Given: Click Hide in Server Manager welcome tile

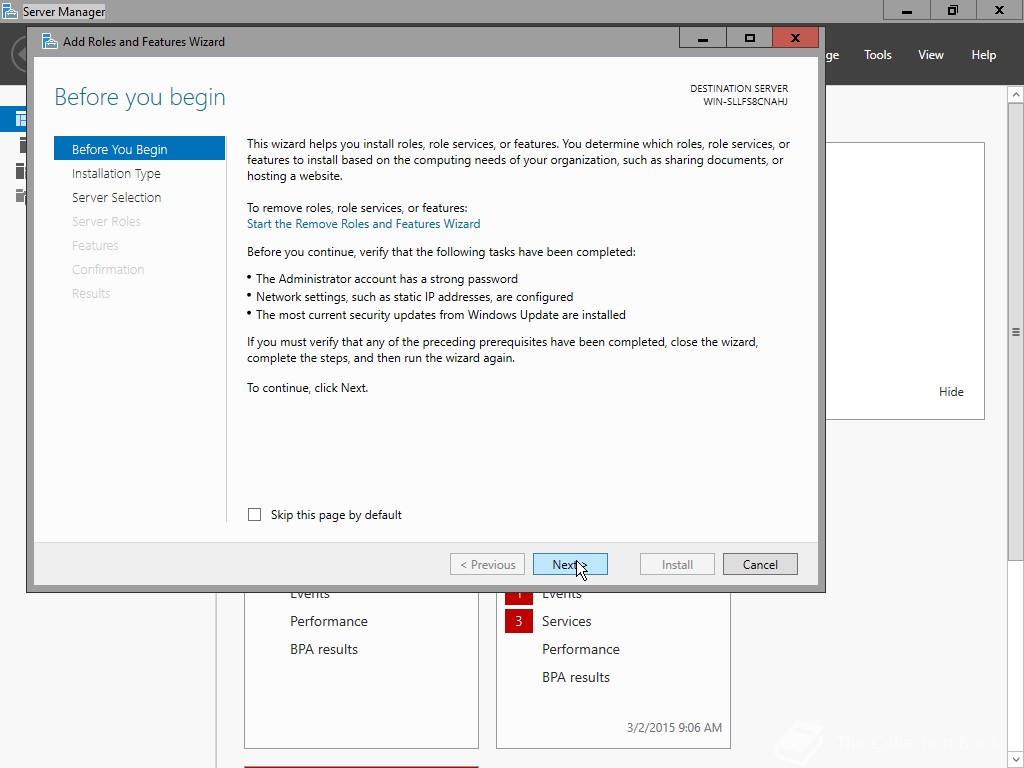Looking at the screenshot, I should point(951,392).
